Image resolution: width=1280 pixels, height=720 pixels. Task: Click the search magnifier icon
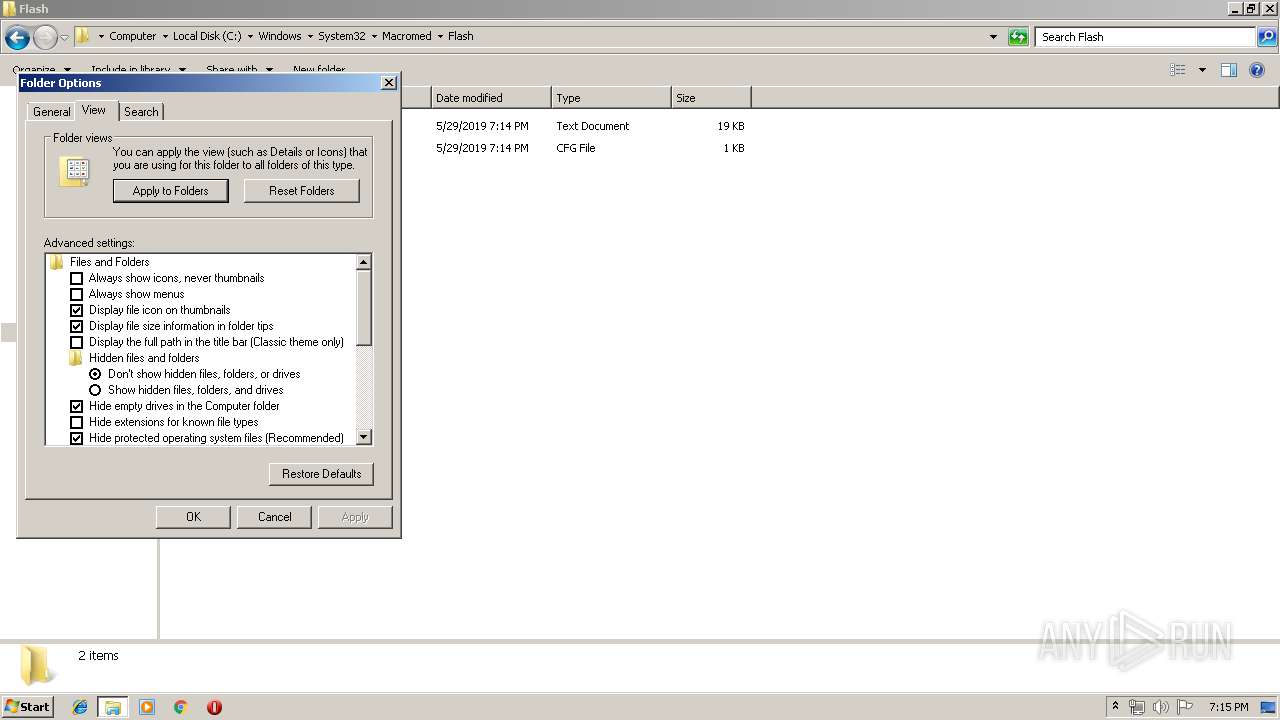(1266, 37)
